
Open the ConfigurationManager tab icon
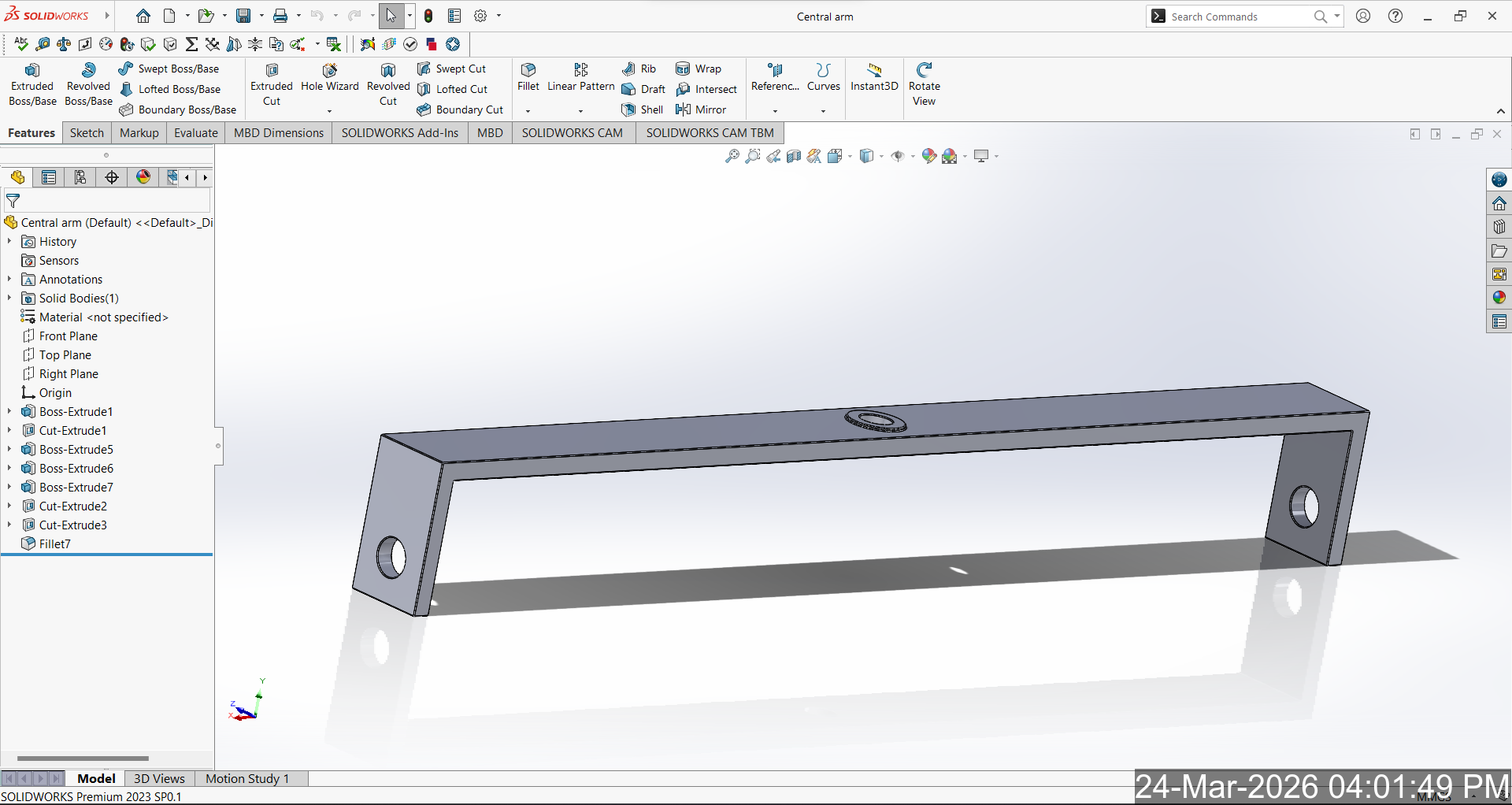coord(80,177)
